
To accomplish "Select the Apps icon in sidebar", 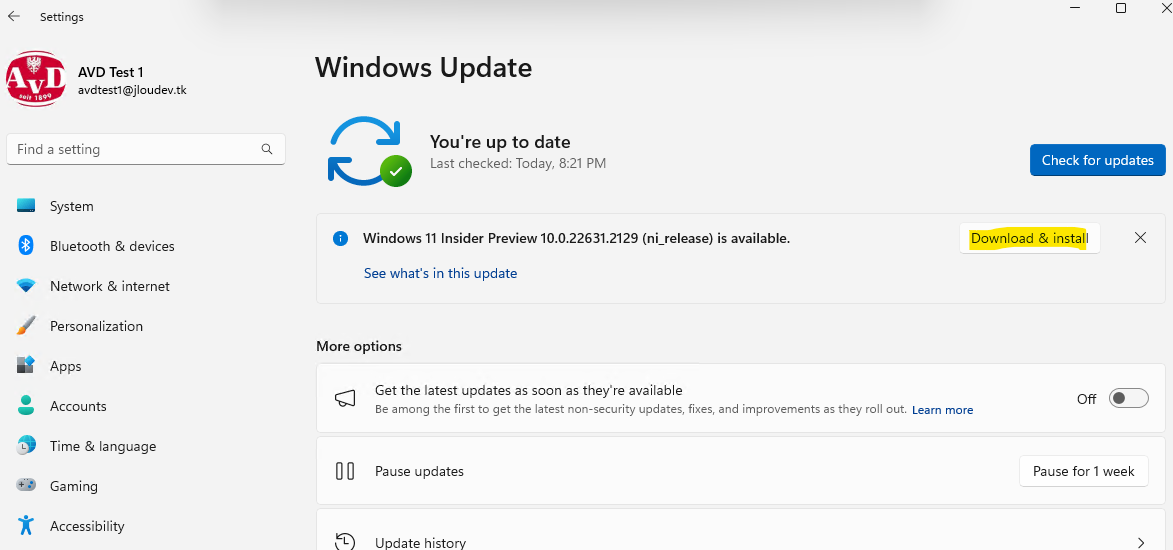I will click(26, 366).
